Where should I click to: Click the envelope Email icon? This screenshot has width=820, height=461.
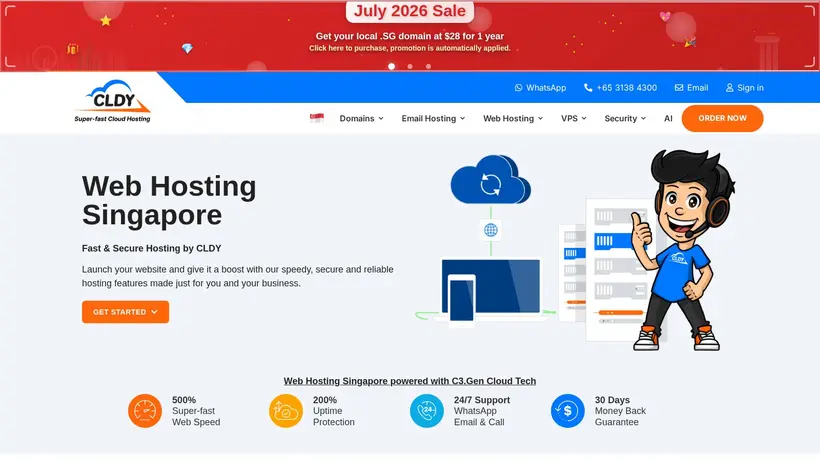tap(679, 88)
